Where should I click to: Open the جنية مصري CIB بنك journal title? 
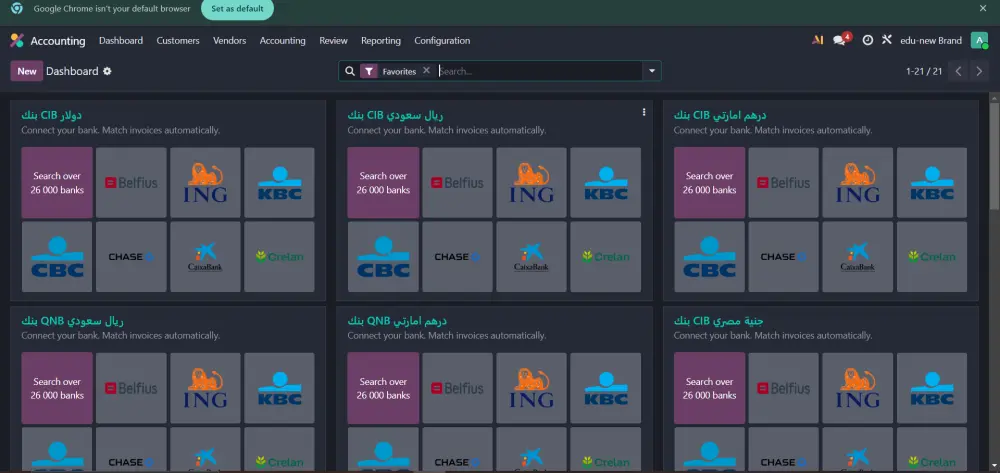pyautogui.click(x=719, y=321)
